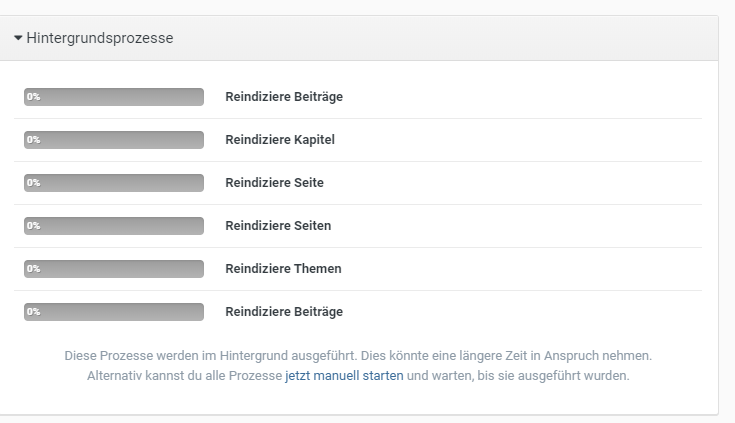Select the Reindiziere Themen progress bar
The image size is (735, 423).
114,269
